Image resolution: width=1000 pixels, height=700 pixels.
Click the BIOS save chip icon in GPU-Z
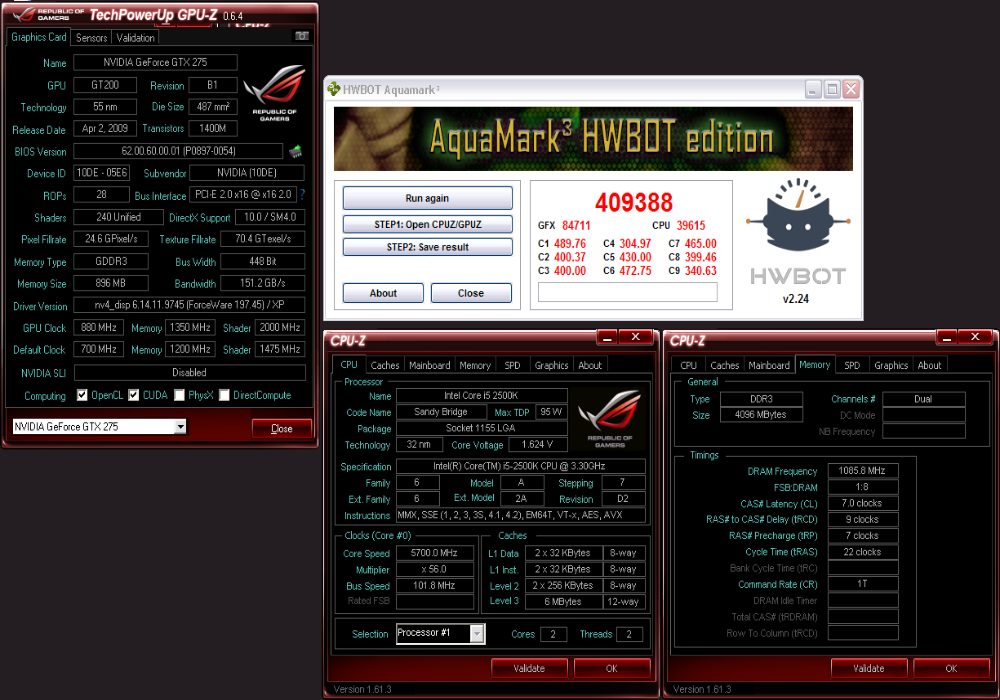coord(295,151)
